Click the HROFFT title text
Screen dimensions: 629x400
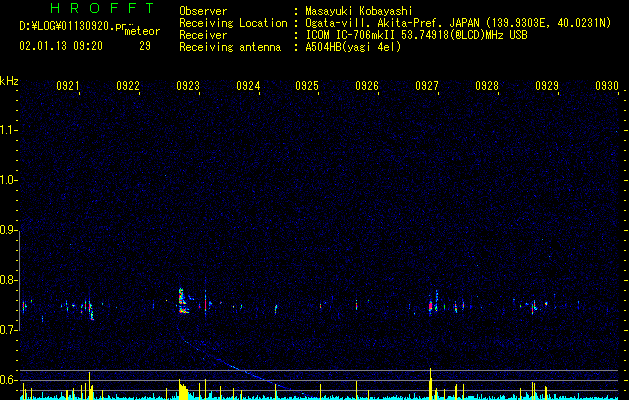pos(102,8)
